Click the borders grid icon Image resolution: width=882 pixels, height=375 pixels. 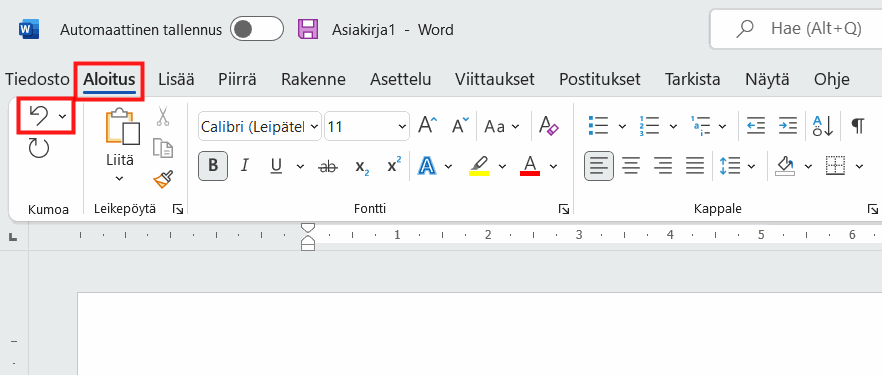pos(836,166)
